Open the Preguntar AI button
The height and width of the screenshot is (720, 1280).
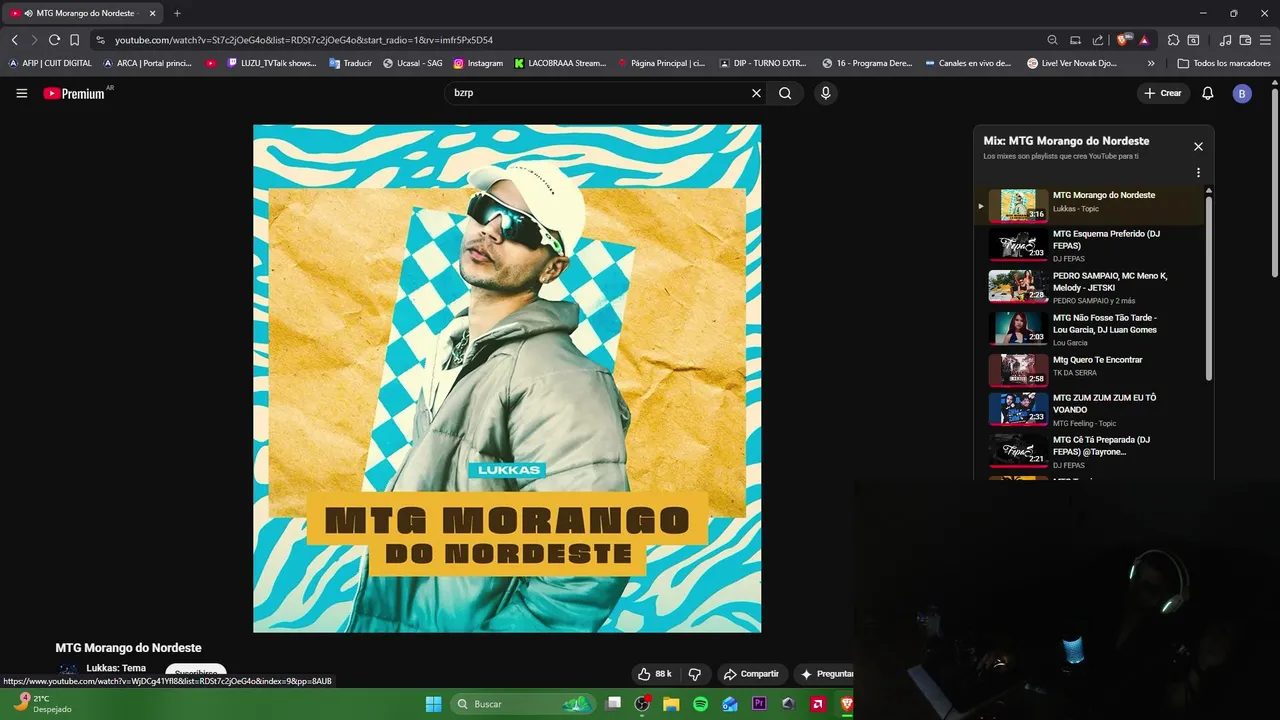[x=826, y=674]
